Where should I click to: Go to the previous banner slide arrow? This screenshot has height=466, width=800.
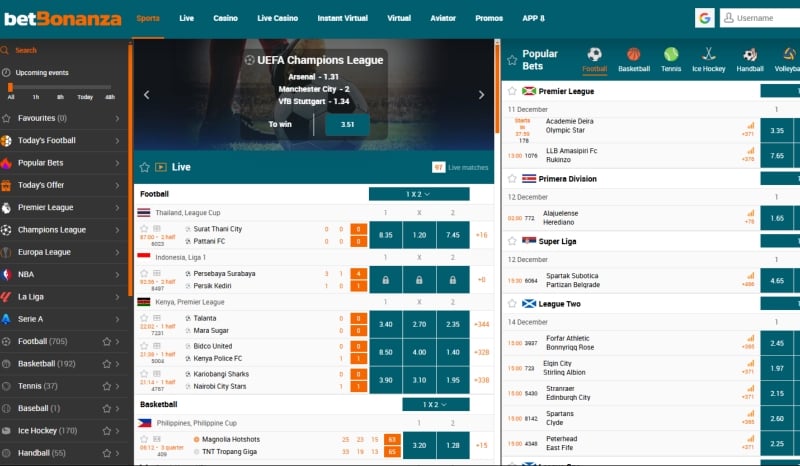tap(146, 95)
